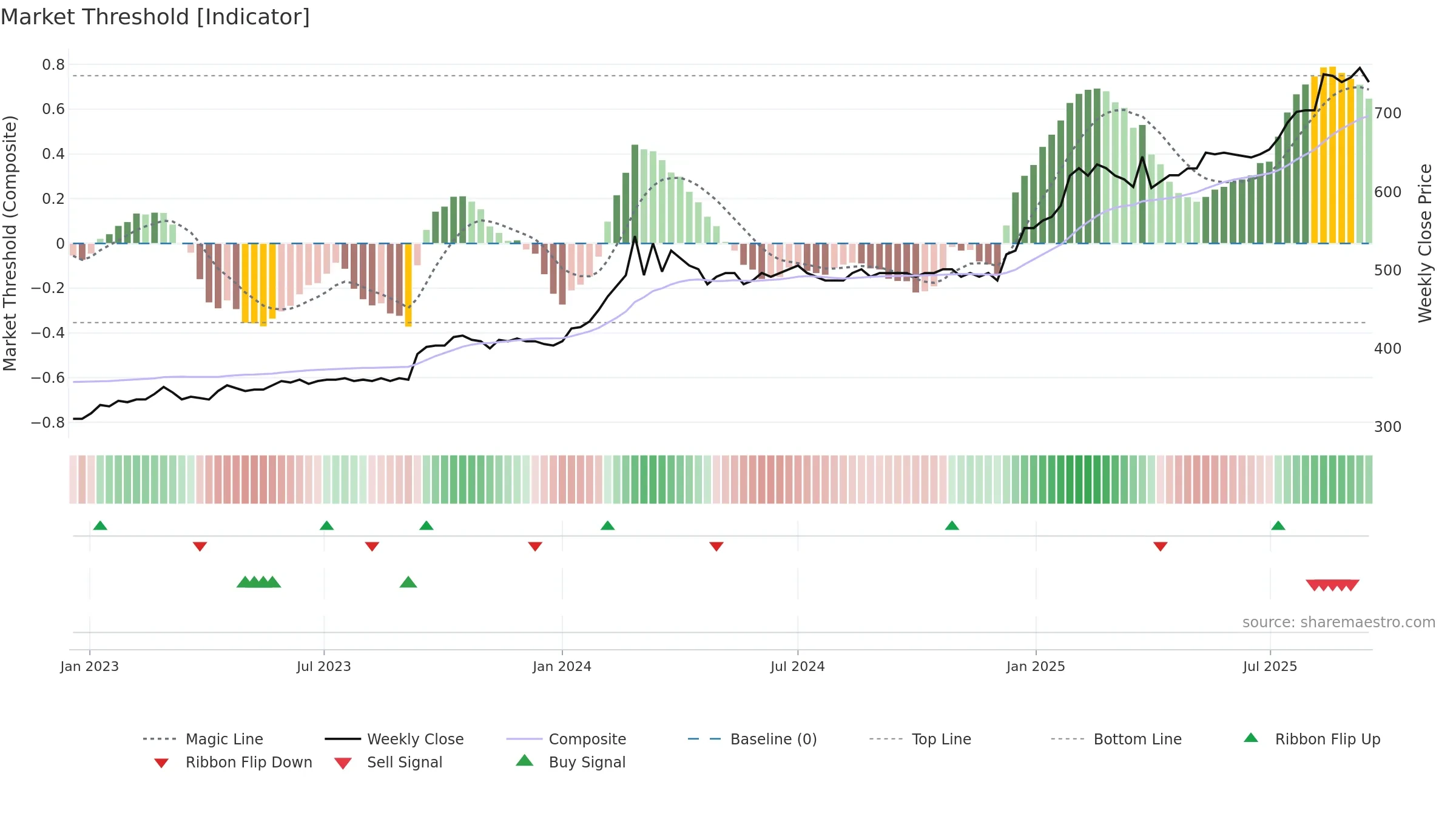Click the red ribbon flip down marker near Apr 2024
The width and height of the screenshot is (1456, 819).
coord(716,547)
